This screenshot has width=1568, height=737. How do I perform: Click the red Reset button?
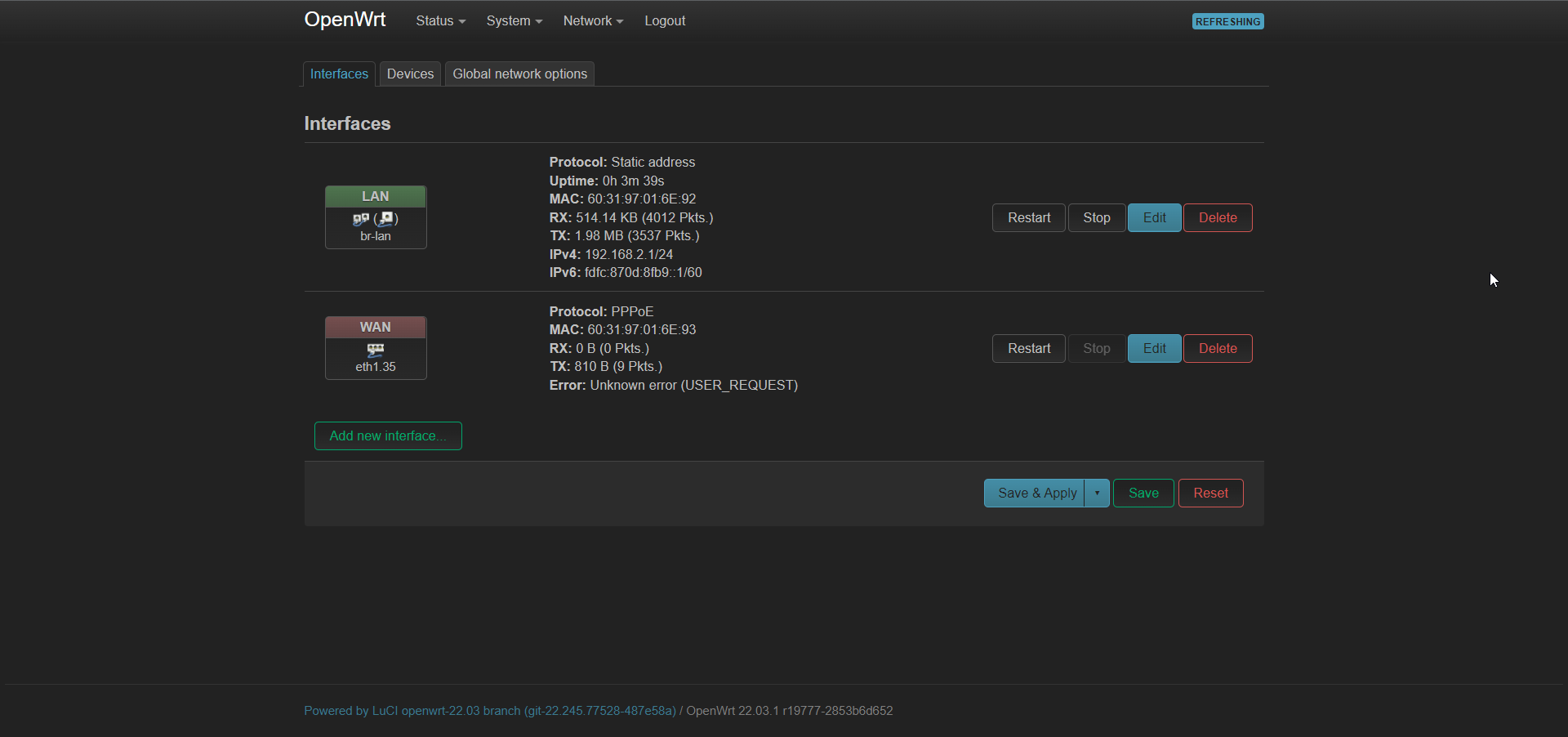(1210, 493)
